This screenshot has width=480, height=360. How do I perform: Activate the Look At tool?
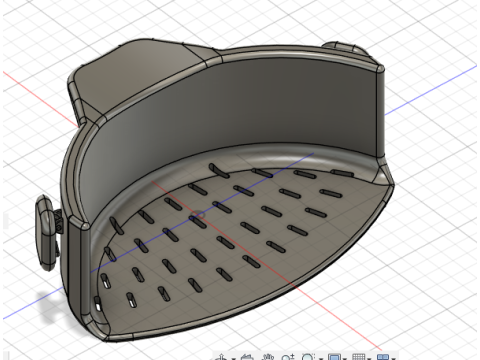[247, 357]
